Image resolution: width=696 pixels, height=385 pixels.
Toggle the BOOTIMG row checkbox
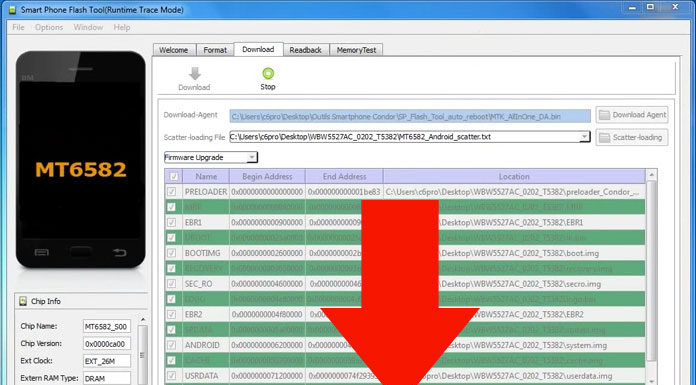click(x=171, y=253)
